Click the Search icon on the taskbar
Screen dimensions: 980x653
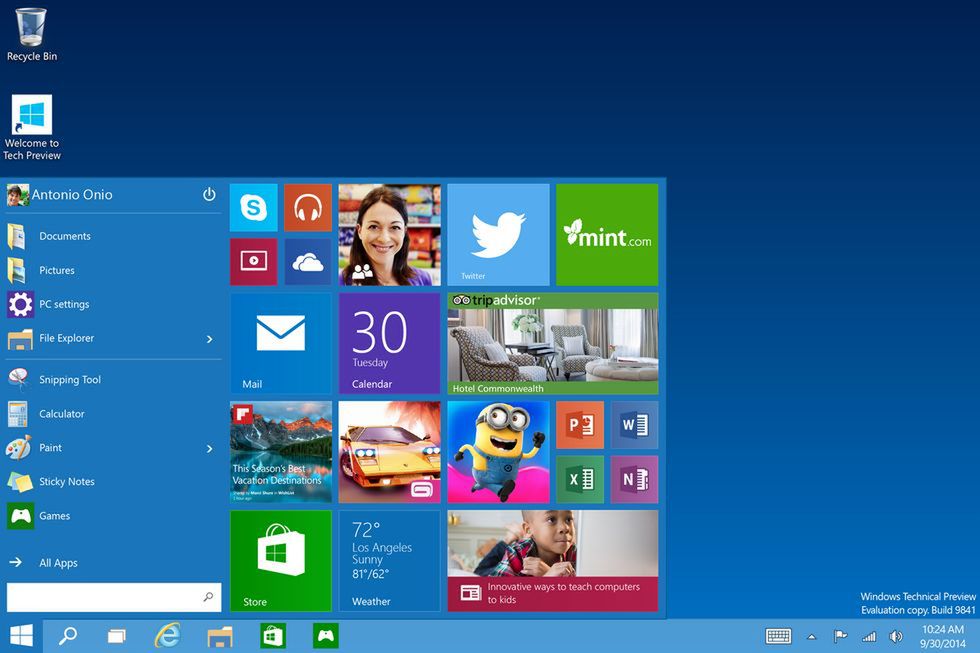click(x=67, y=636)
